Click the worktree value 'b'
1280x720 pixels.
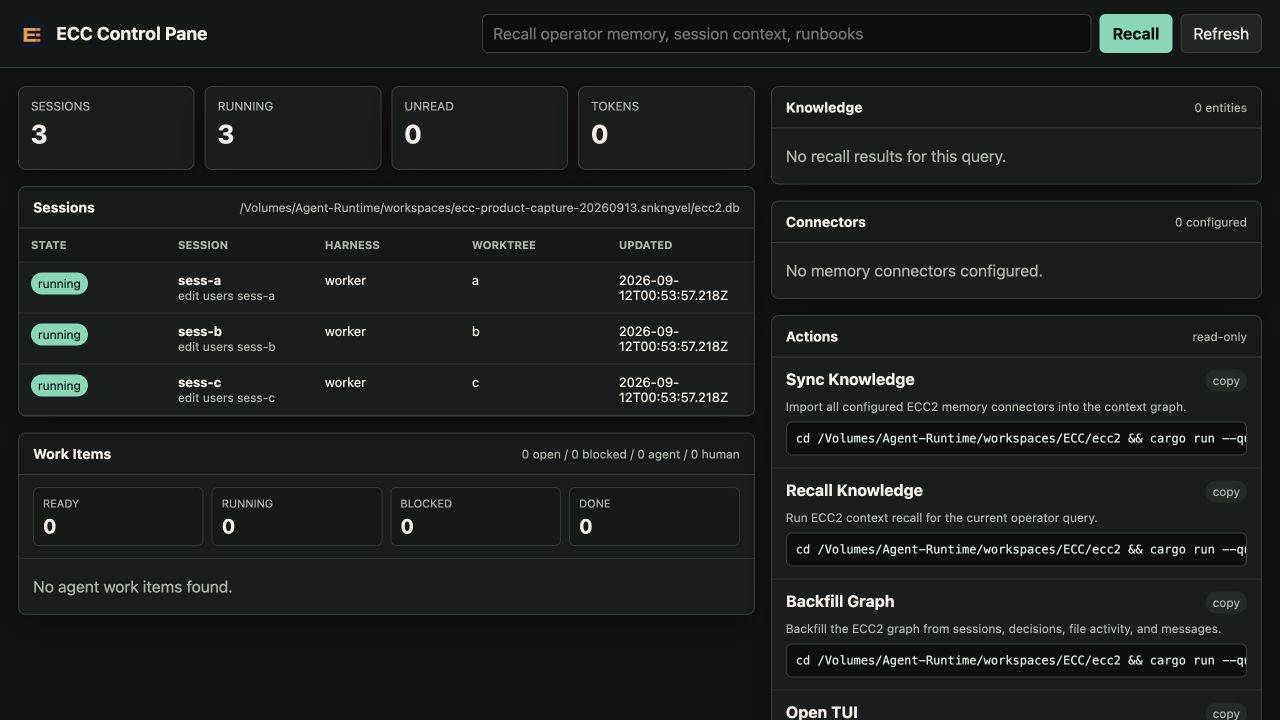[x=475, y=331]
